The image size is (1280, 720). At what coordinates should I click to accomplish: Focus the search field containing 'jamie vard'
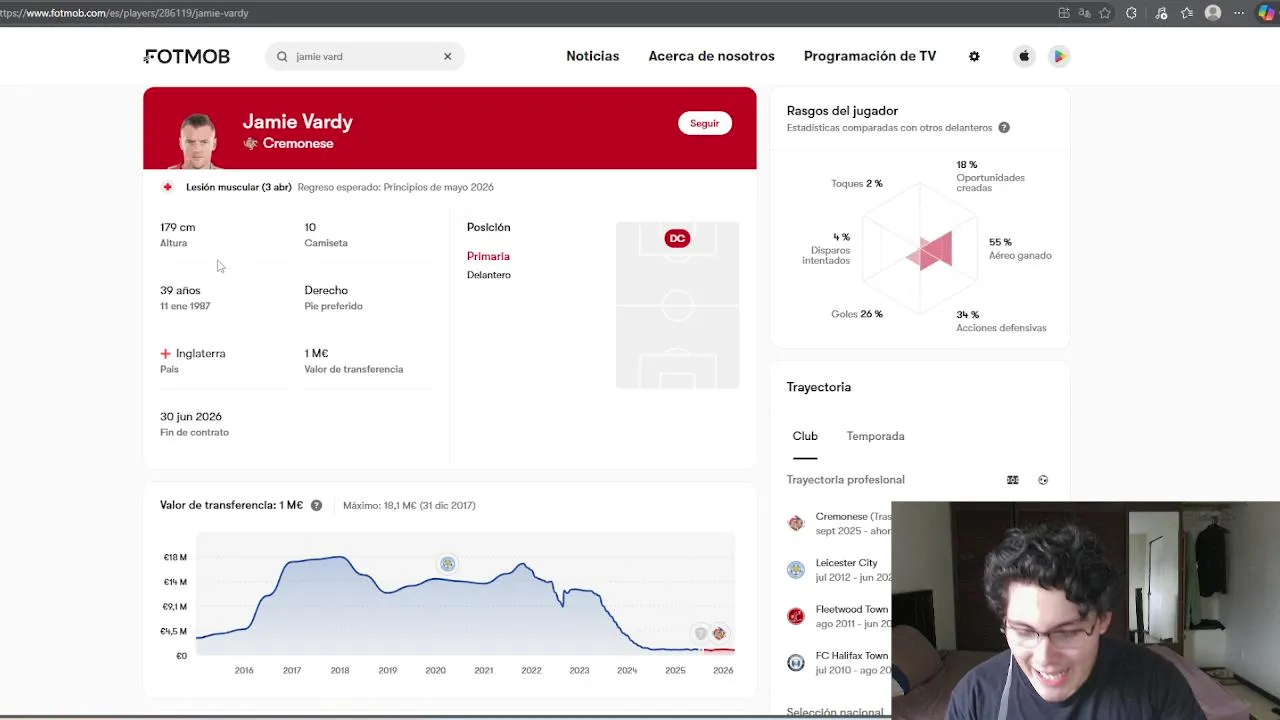[365, 57]
